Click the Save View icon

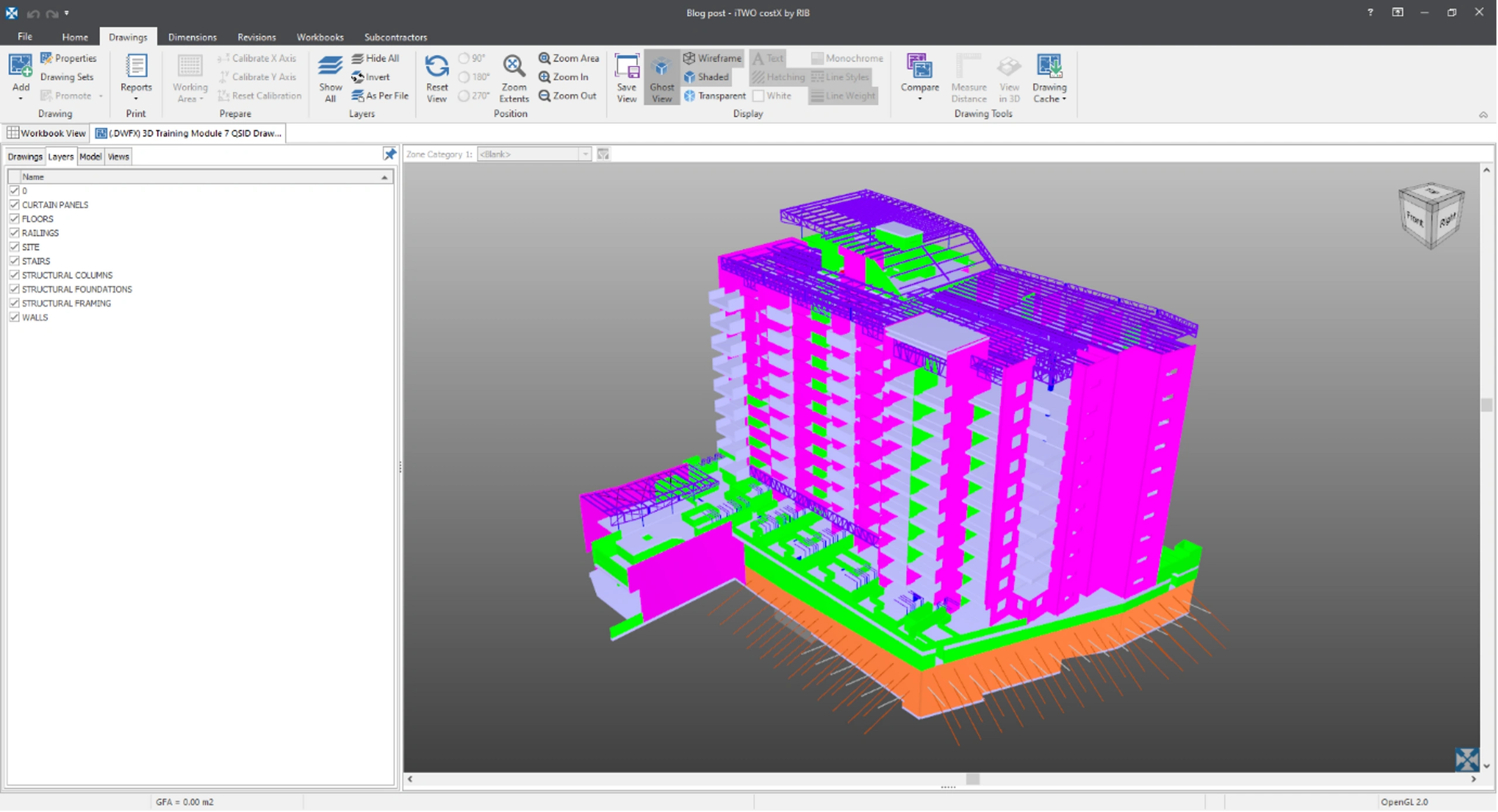coord(626,67)
